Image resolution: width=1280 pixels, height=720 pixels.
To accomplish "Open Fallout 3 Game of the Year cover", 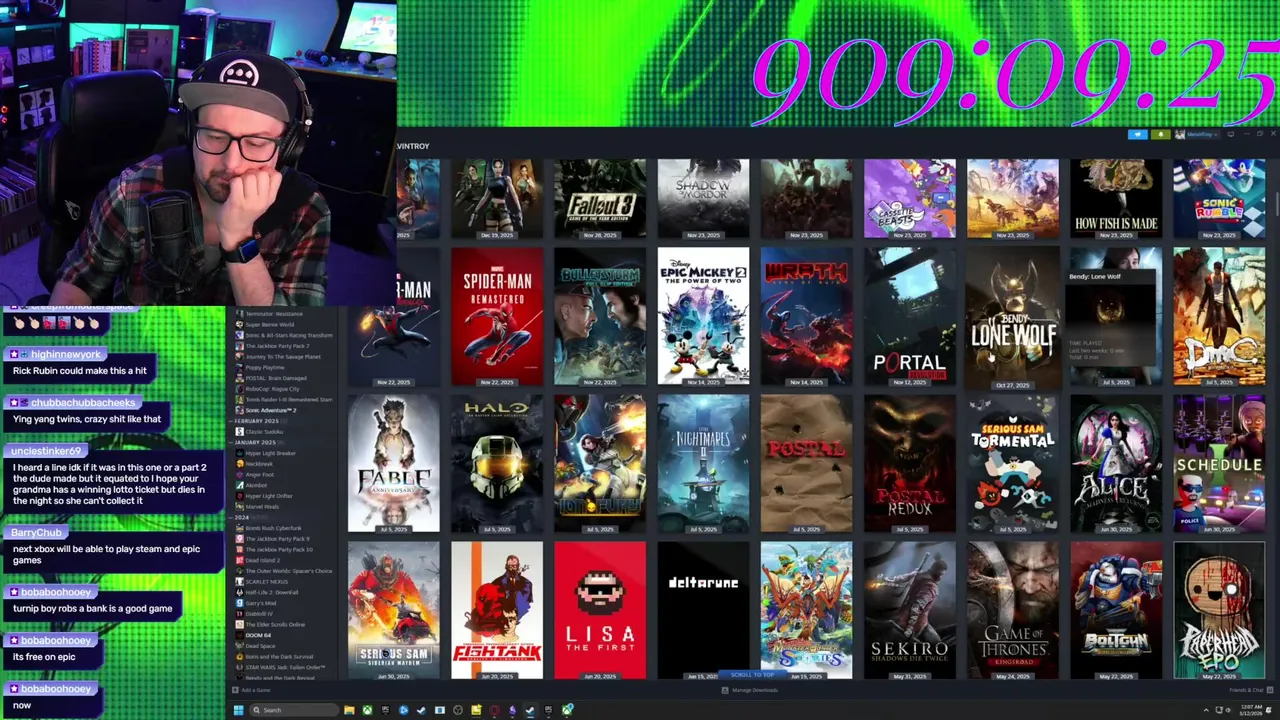I will pos(600,198).
